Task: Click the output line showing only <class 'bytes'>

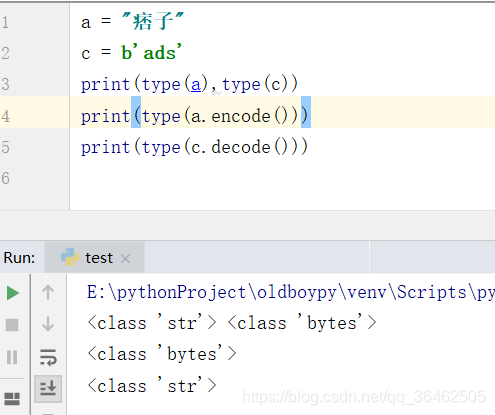Action: tap(162, 354)
